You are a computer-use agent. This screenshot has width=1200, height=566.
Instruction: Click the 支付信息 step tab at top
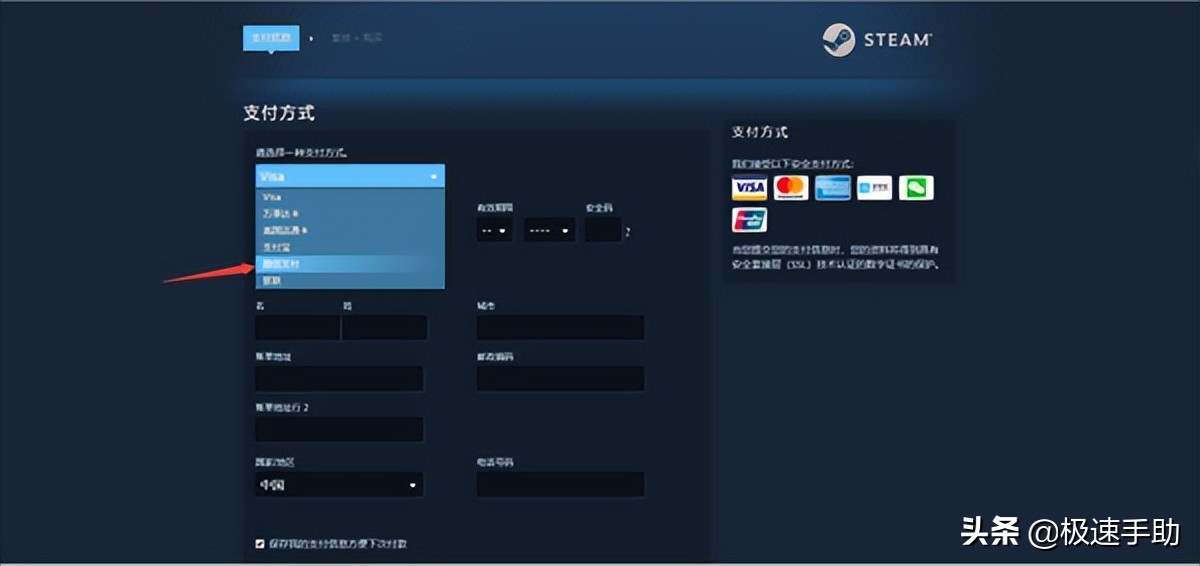tap(270, 38)
